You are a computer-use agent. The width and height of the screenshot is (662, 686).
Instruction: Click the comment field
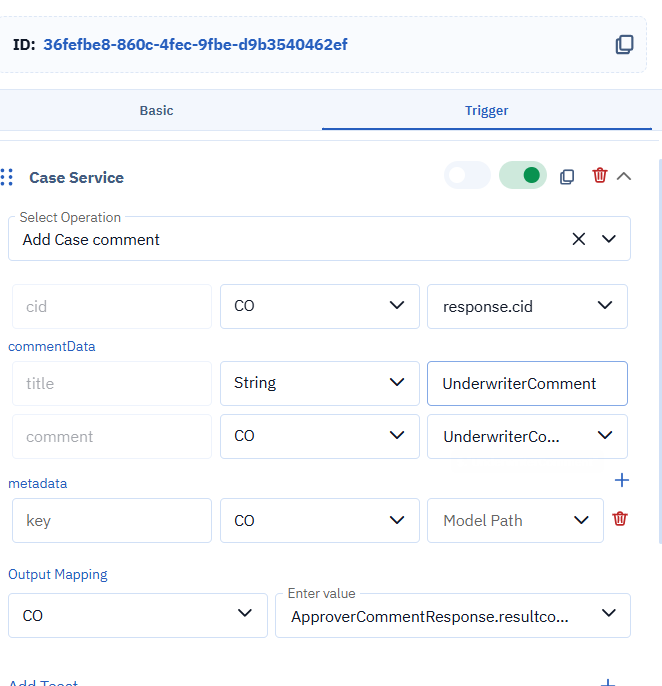coord(112,436)
